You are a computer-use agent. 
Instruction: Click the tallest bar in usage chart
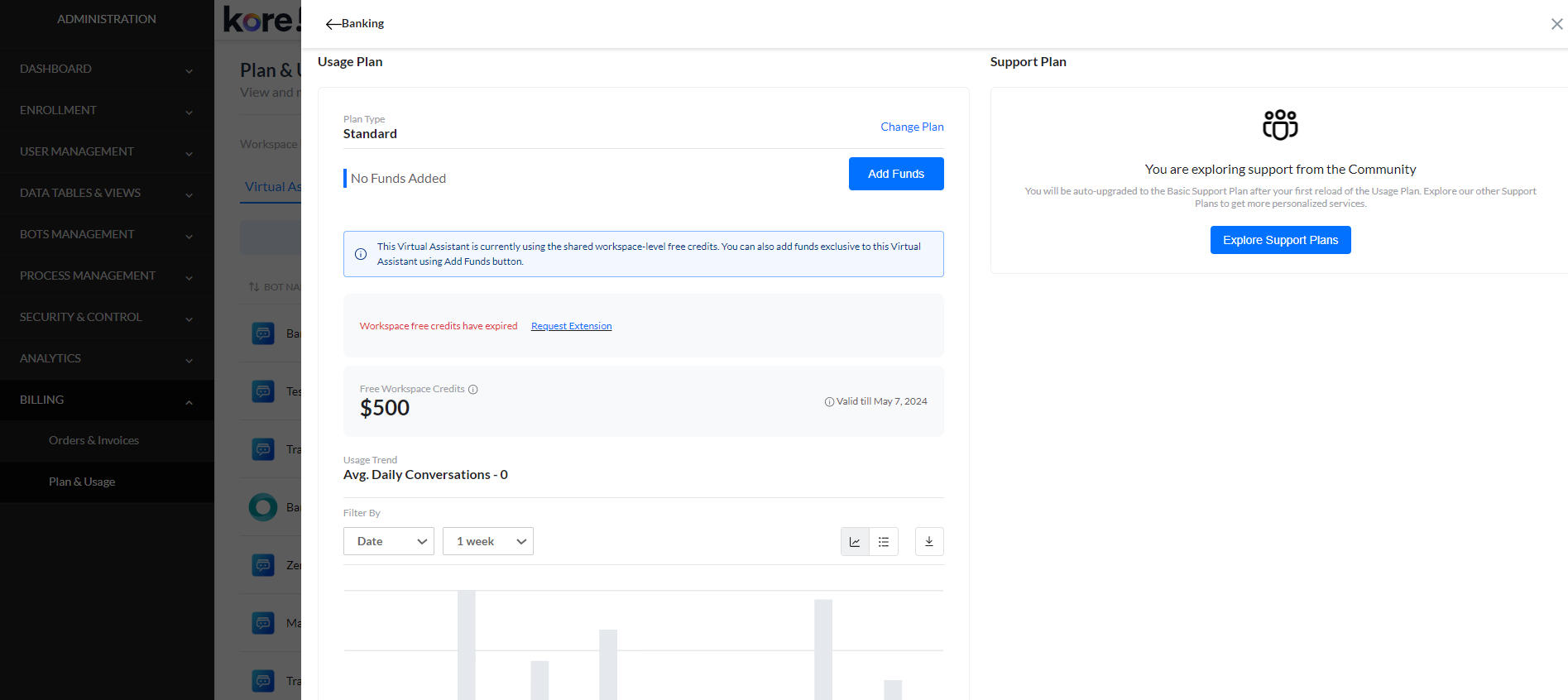[x=467, y=645]
